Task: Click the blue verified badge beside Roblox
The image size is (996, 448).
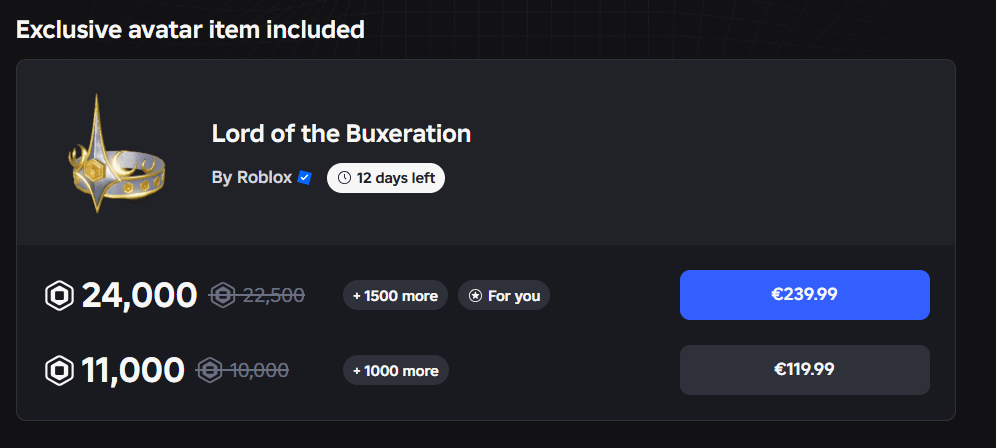Action: 305,178
